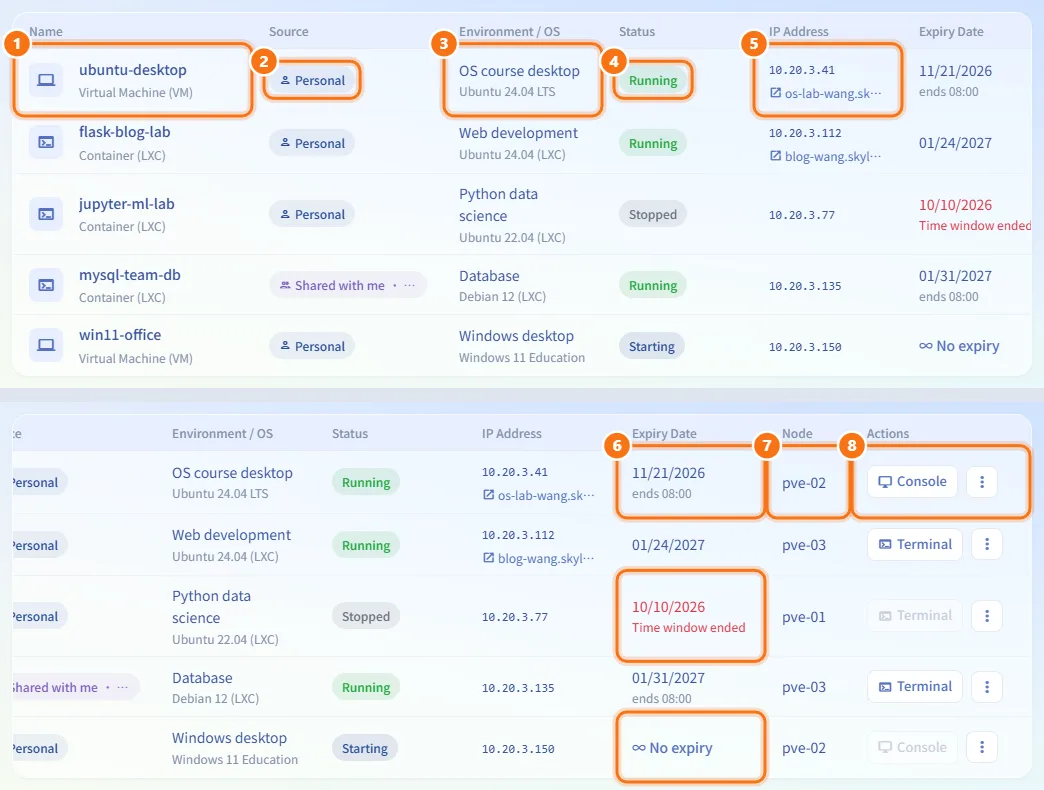Click the infinity icon in the win11-office row
Image resolution: width=1044 pixels, height=790 pixels.
click(925, 346)
